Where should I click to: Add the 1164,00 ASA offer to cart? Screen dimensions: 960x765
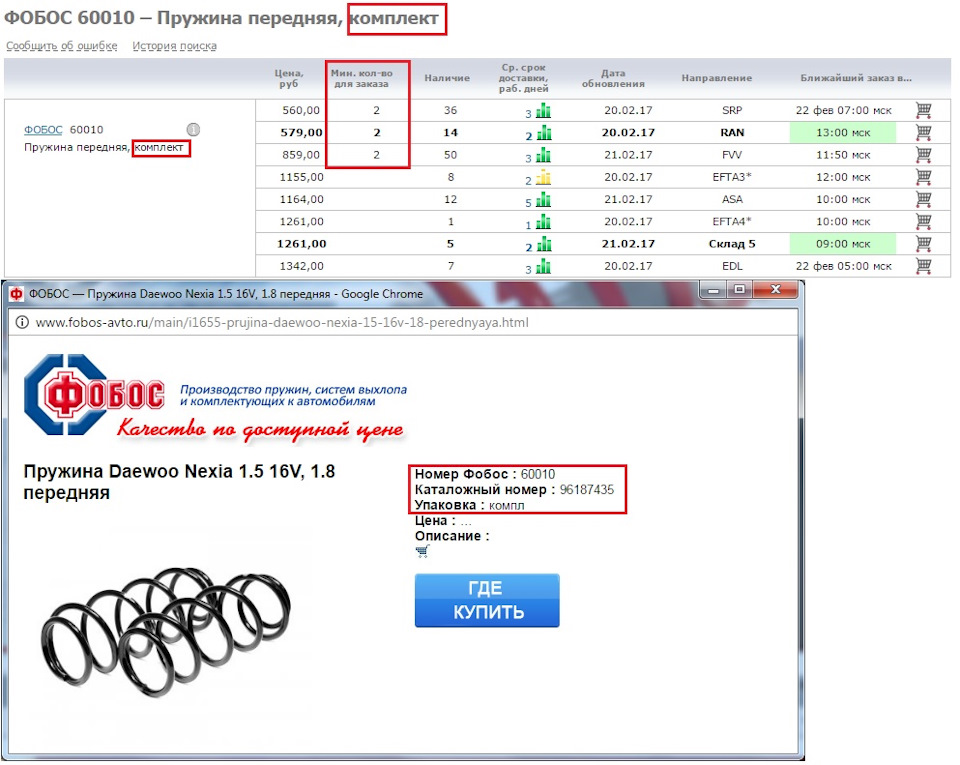click(x=923, y=199)
